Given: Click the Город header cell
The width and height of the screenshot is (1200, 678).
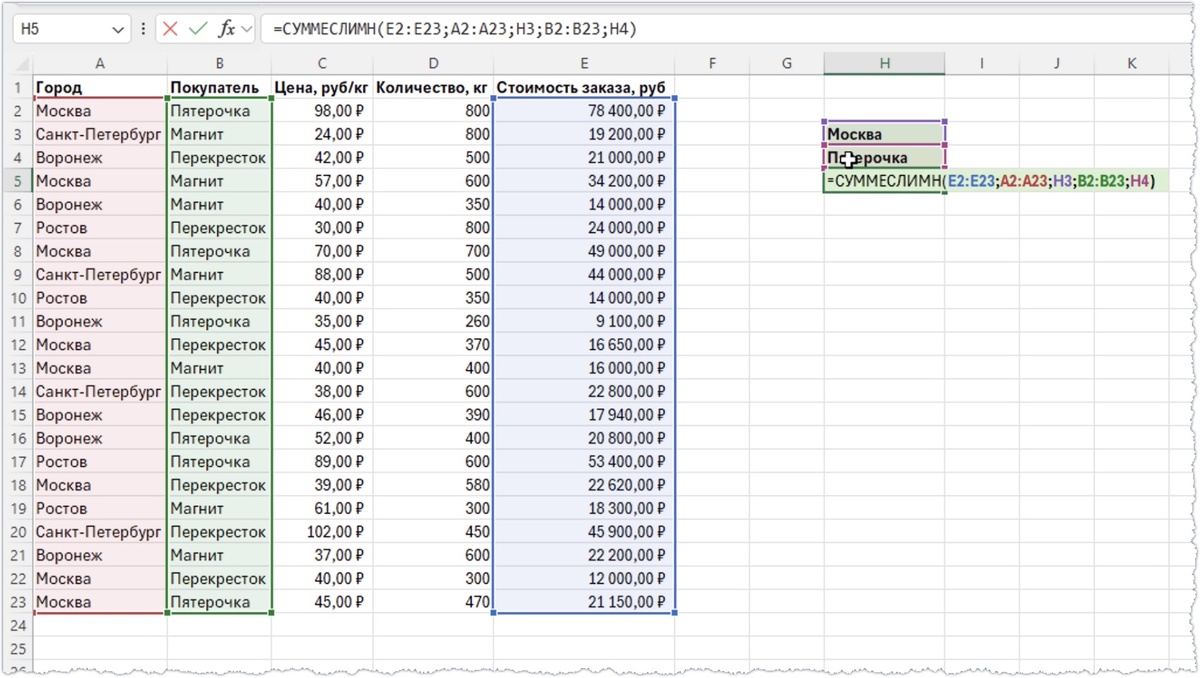Looking at the screenshot, I should pos(100,88).
